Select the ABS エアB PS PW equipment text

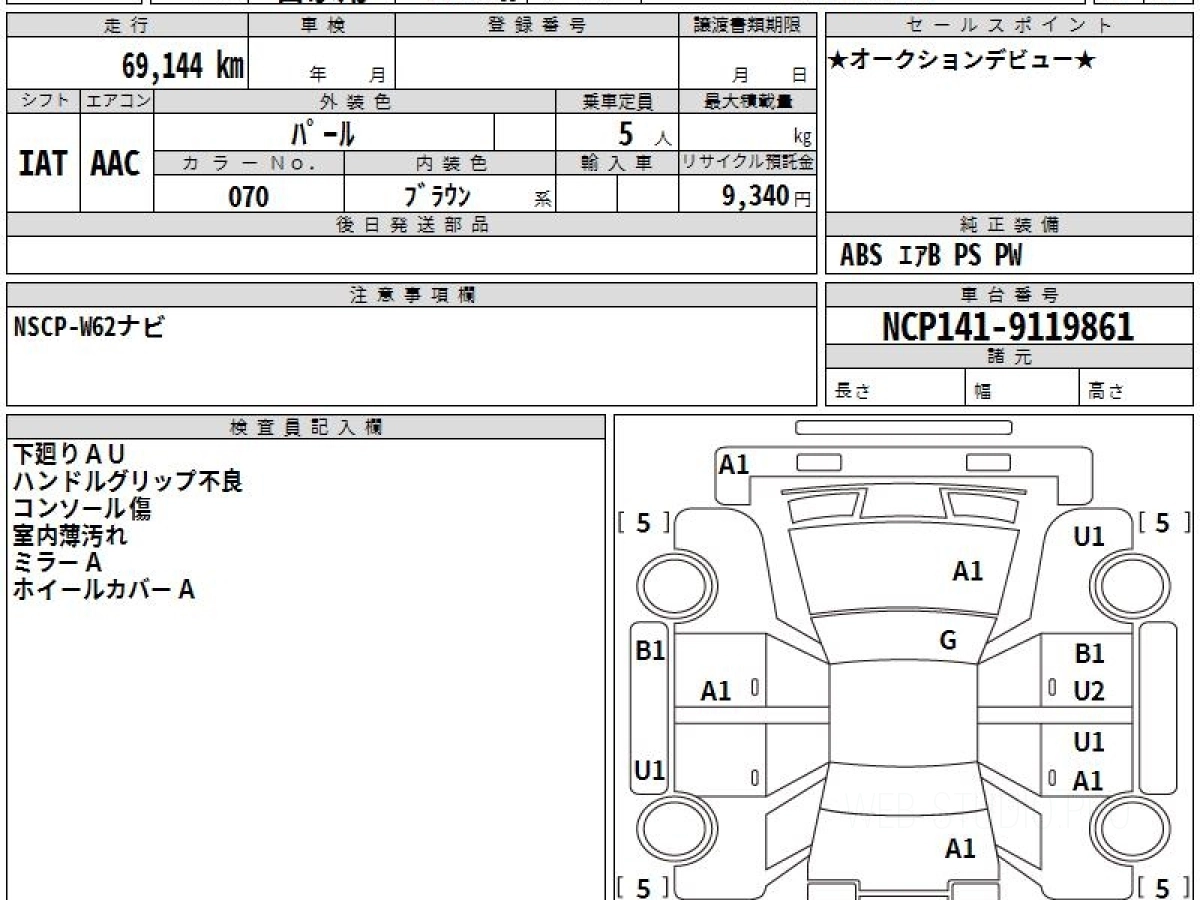931,256
